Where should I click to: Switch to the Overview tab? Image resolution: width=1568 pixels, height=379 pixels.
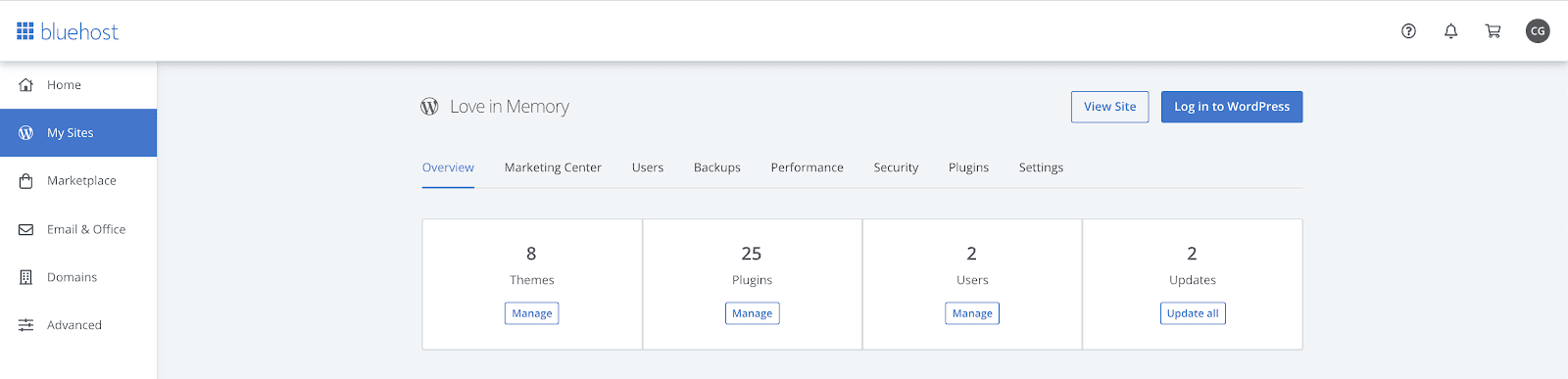click(448, 167)
